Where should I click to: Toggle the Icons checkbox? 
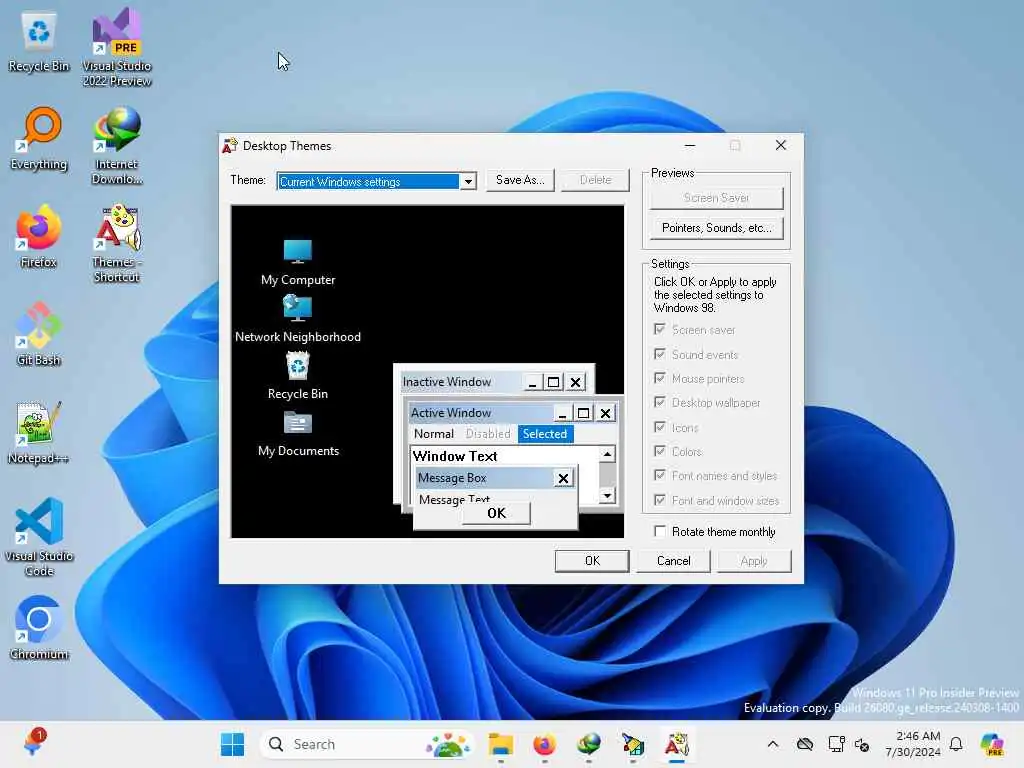point(660,427)
